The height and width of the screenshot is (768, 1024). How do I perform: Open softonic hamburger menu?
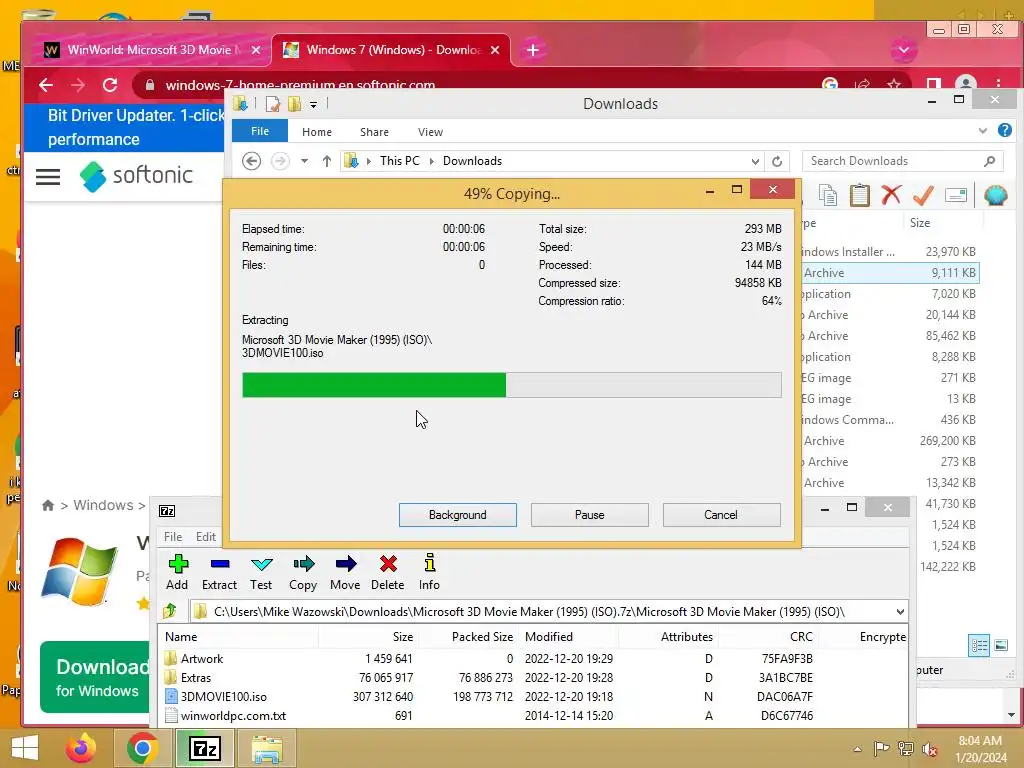click(48, 176)
